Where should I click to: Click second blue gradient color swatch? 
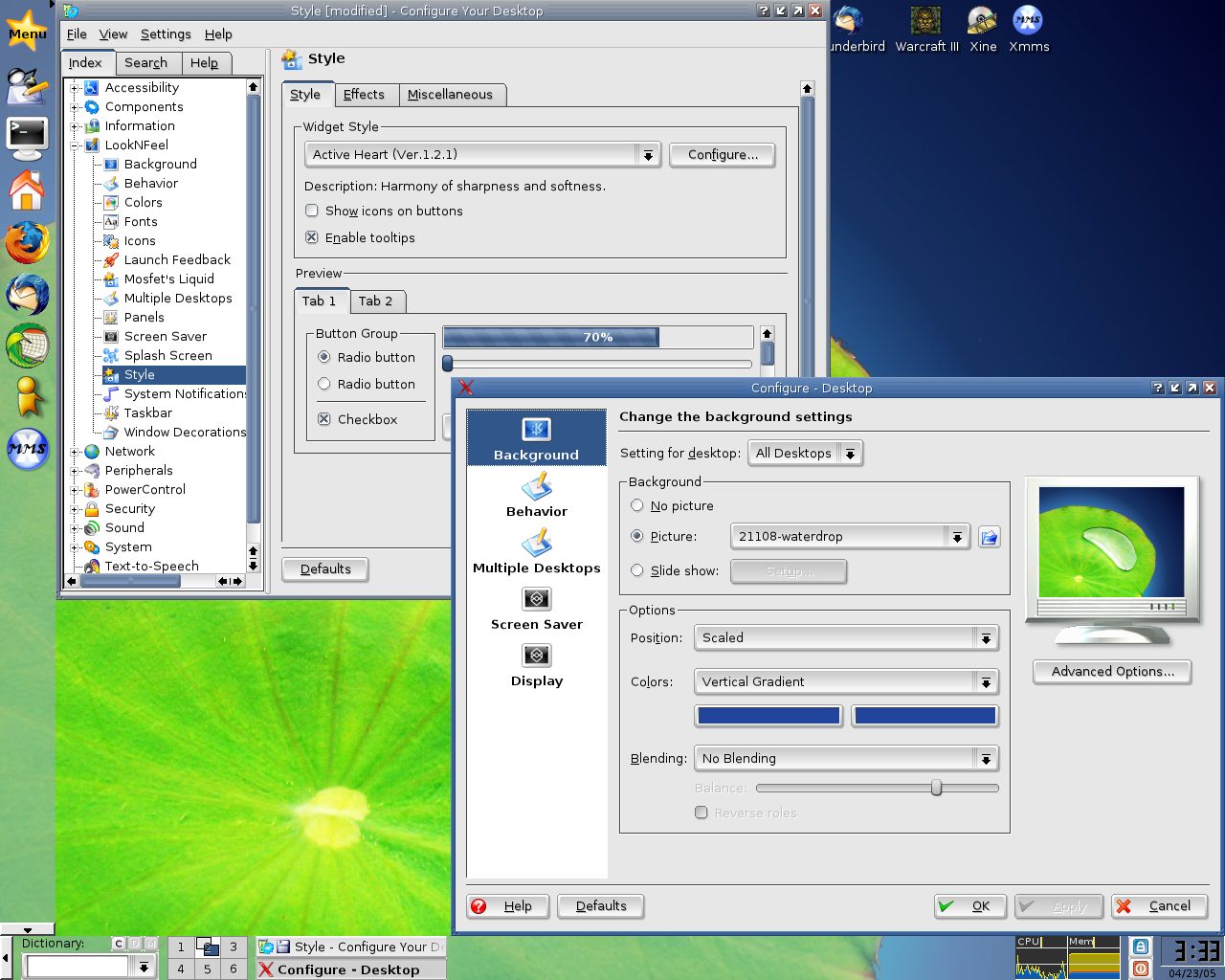click(924, 715)
